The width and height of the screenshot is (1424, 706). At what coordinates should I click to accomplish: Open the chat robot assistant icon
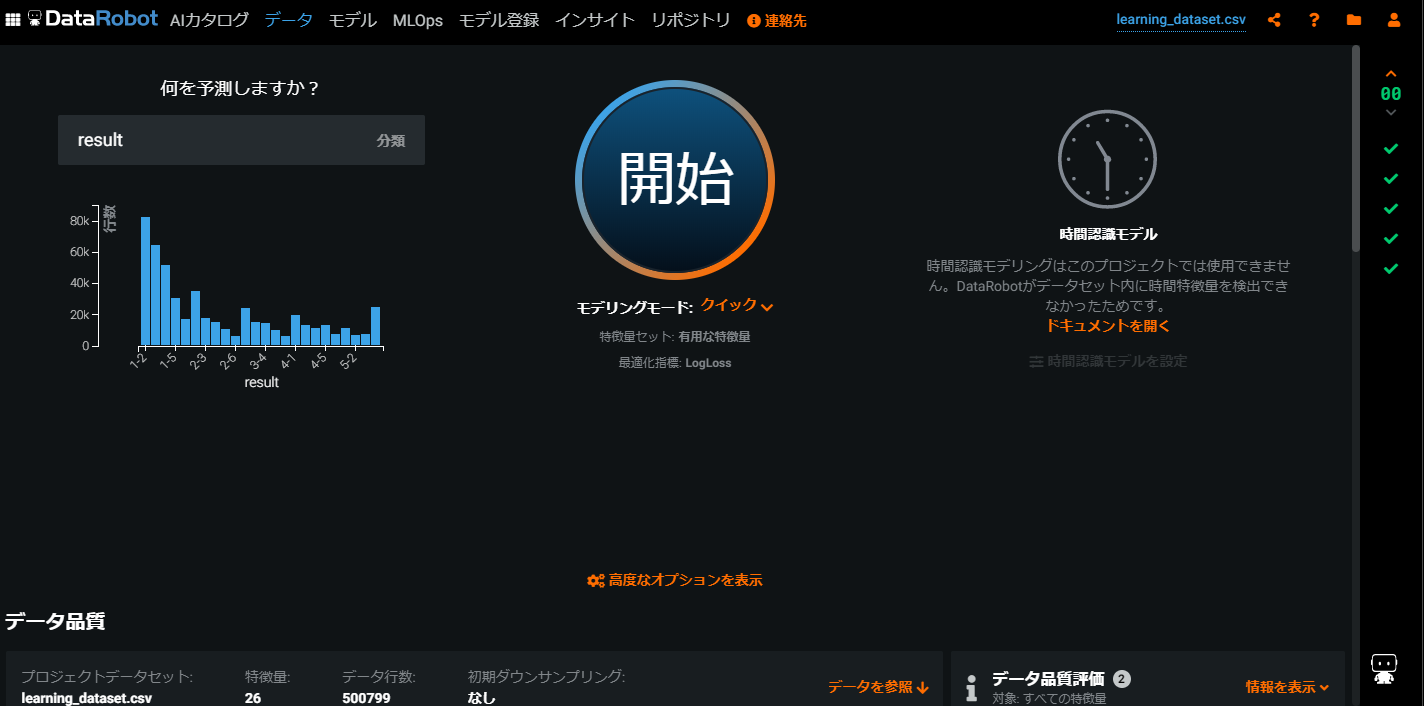[1384, 668]
